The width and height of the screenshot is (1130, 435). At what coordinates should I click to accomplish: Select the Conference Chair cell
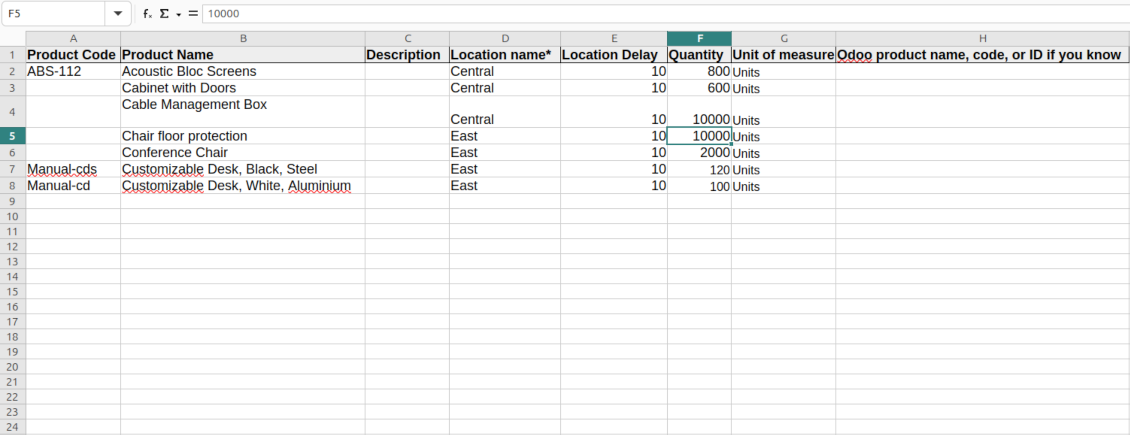tap(242, 153)
